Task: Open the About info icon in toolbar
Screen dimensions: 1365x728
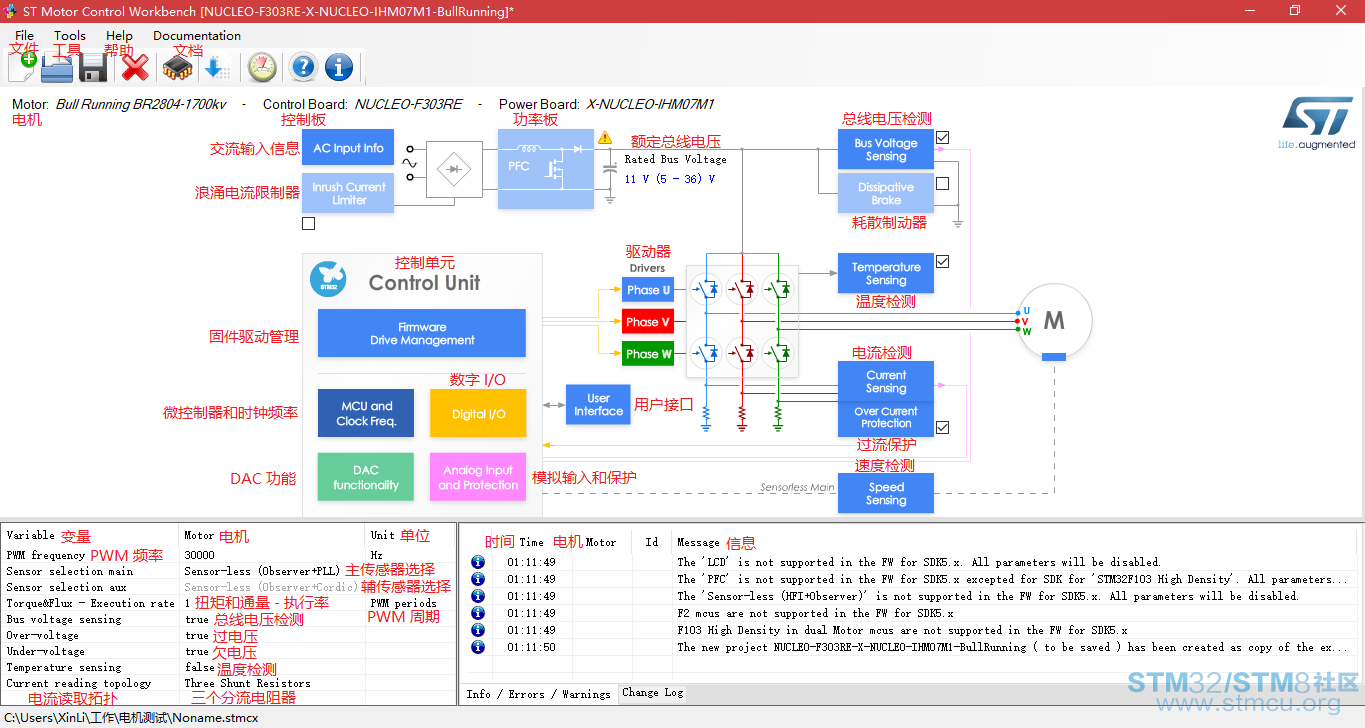Action: 339,67
